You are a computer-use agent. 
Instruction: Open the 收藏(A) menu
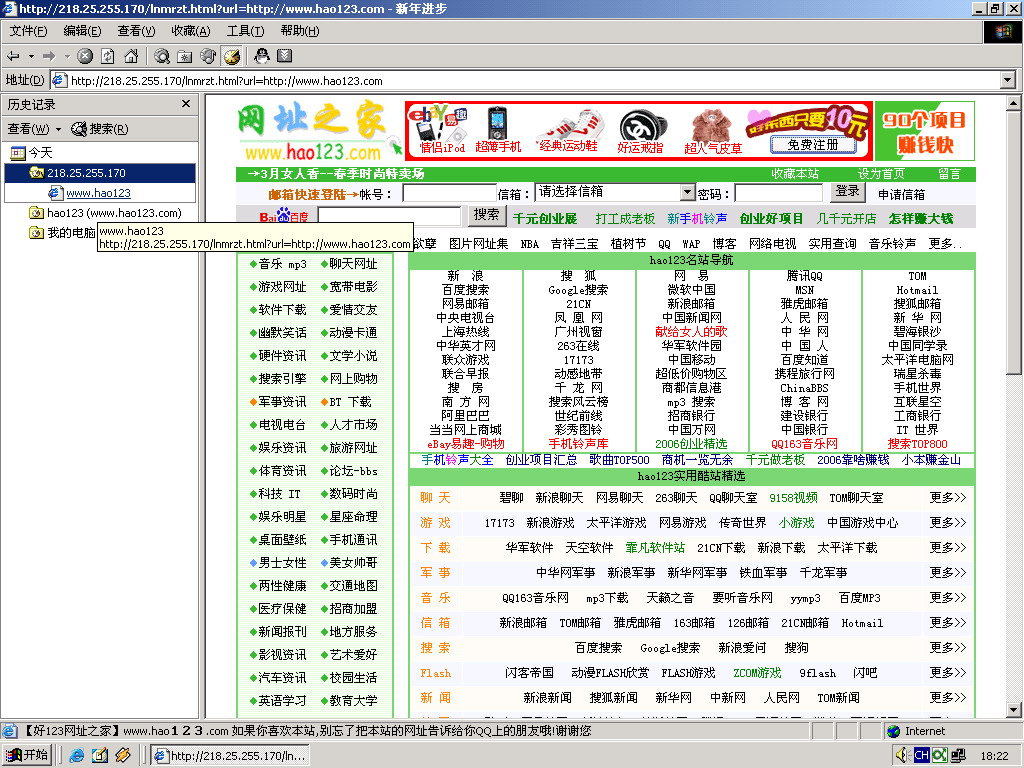tap(191, 31)
